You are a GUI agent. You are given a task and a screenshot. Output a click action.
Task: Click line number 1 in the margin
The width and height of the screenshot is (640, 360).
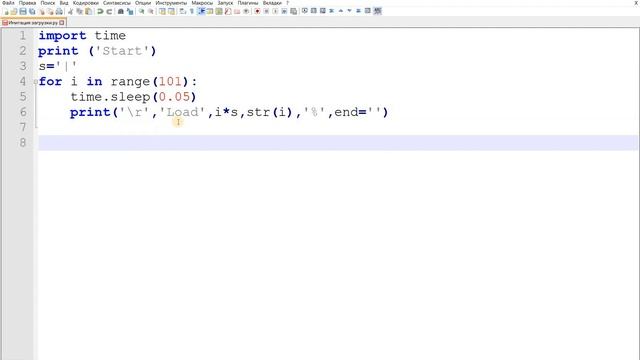click(x=23, y=36)
